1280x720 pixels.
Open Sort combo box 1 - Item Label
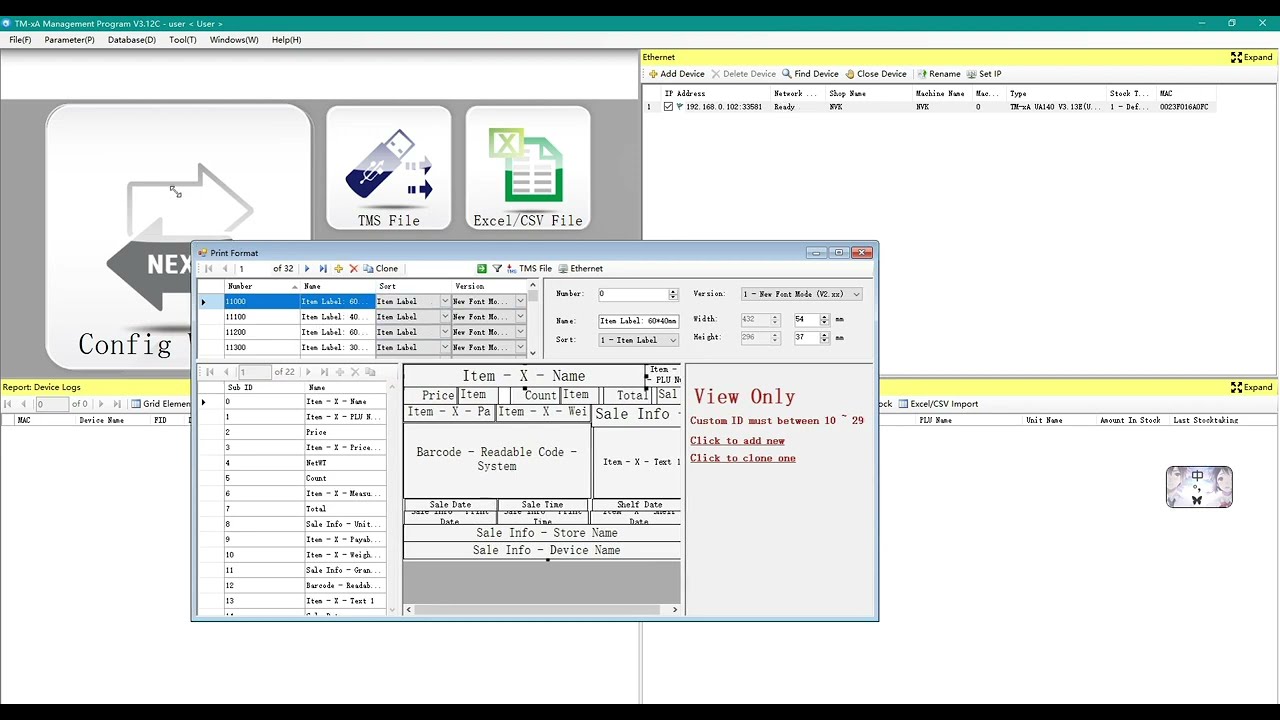click(x=638, y=340)
